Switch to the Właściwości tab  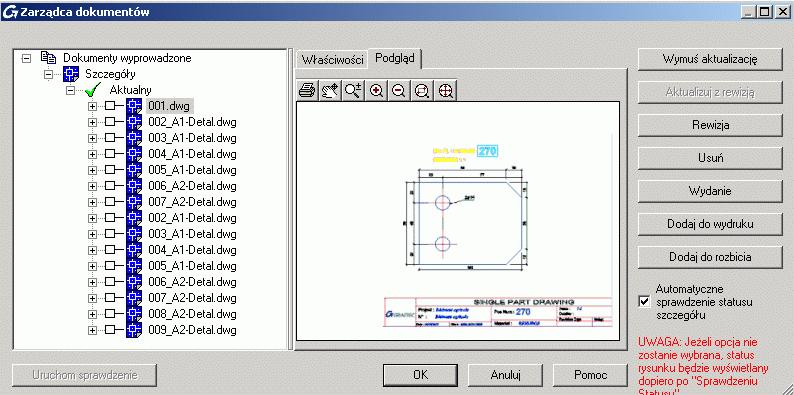(x=333, y=60)
